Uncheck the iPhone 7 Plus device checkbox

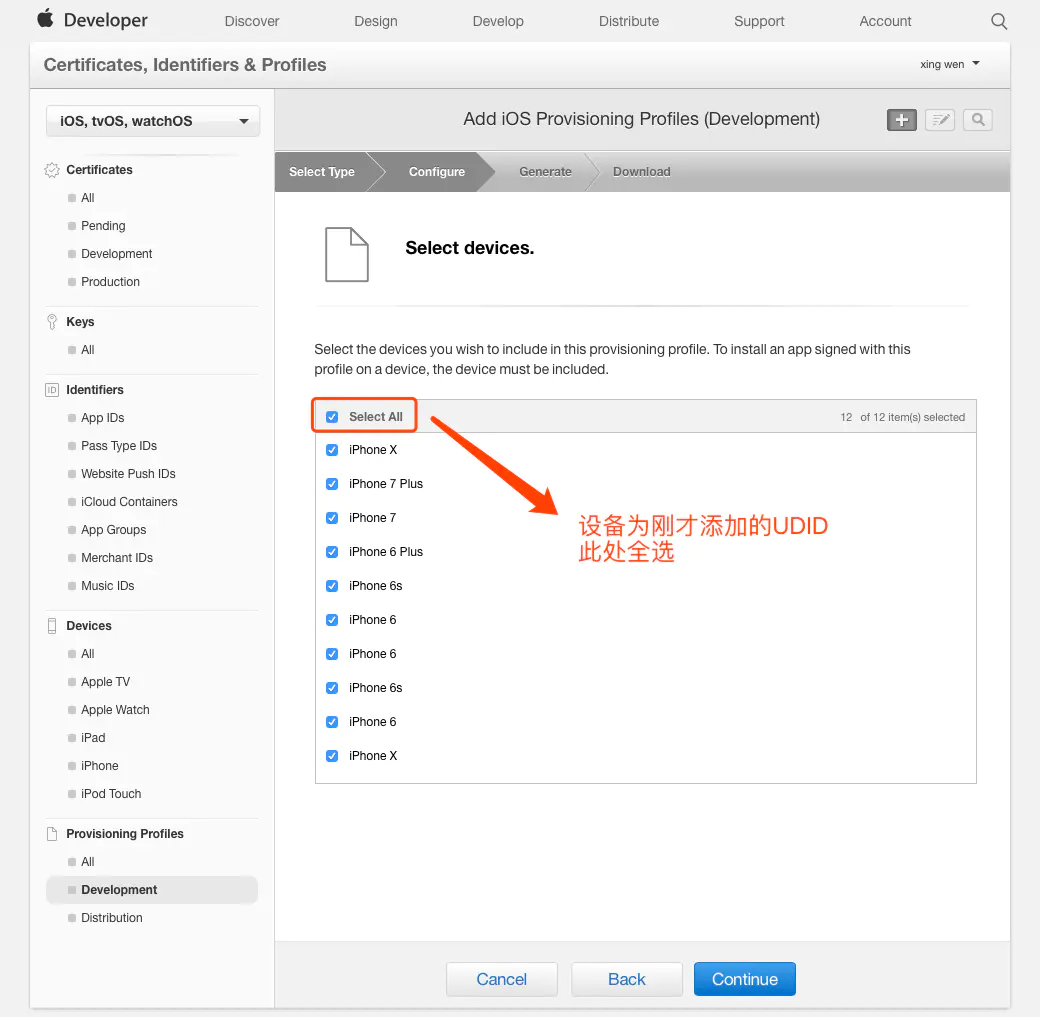(332, 484)
